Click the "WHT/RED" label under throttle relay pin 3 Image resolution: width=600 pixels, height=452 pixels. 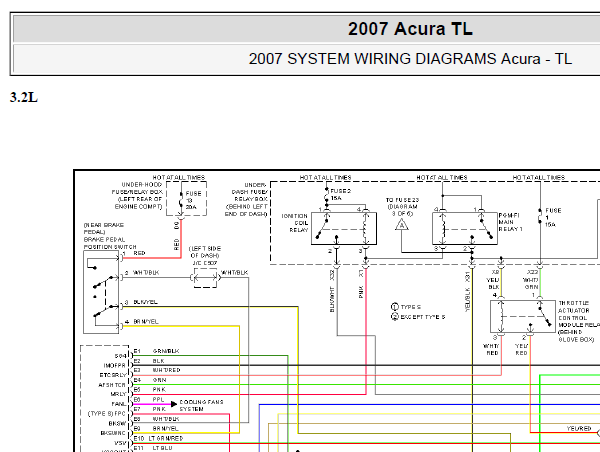coord(492,349)
